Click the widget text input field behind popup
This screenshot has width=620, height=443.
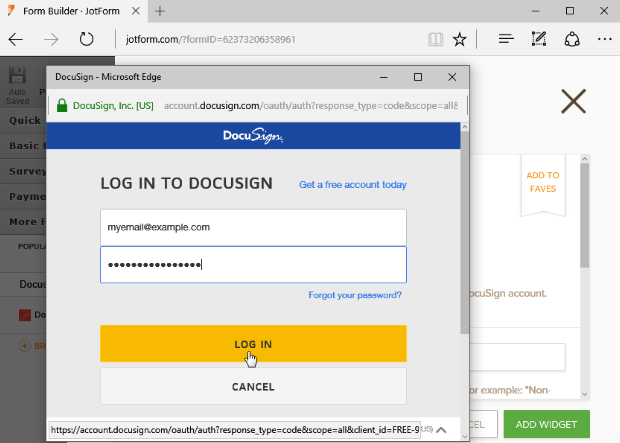[517, 357]
